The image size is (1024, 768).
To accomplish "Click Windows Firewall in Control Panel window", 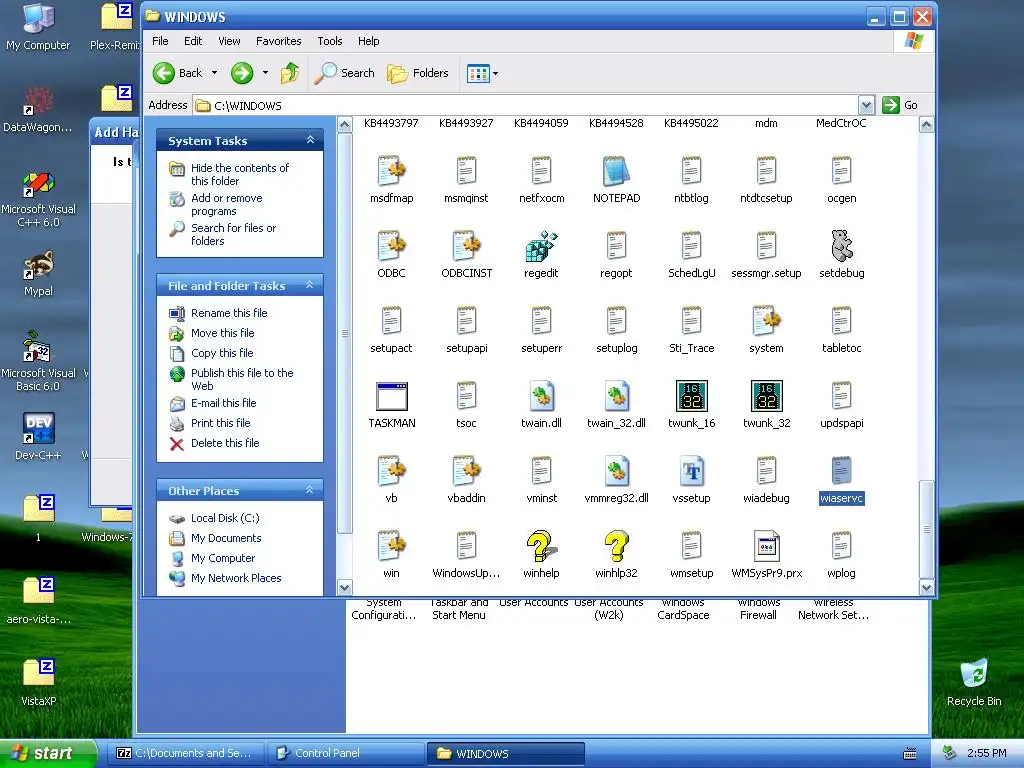I will (758, 609).
